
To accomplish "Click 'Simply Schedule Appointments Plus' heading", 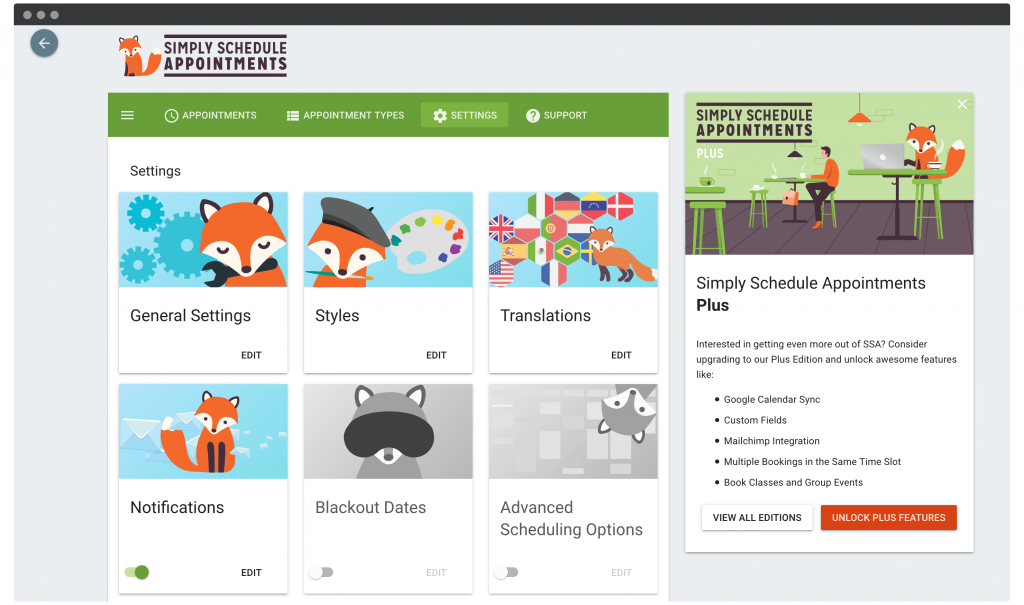I will click(810, 294).
